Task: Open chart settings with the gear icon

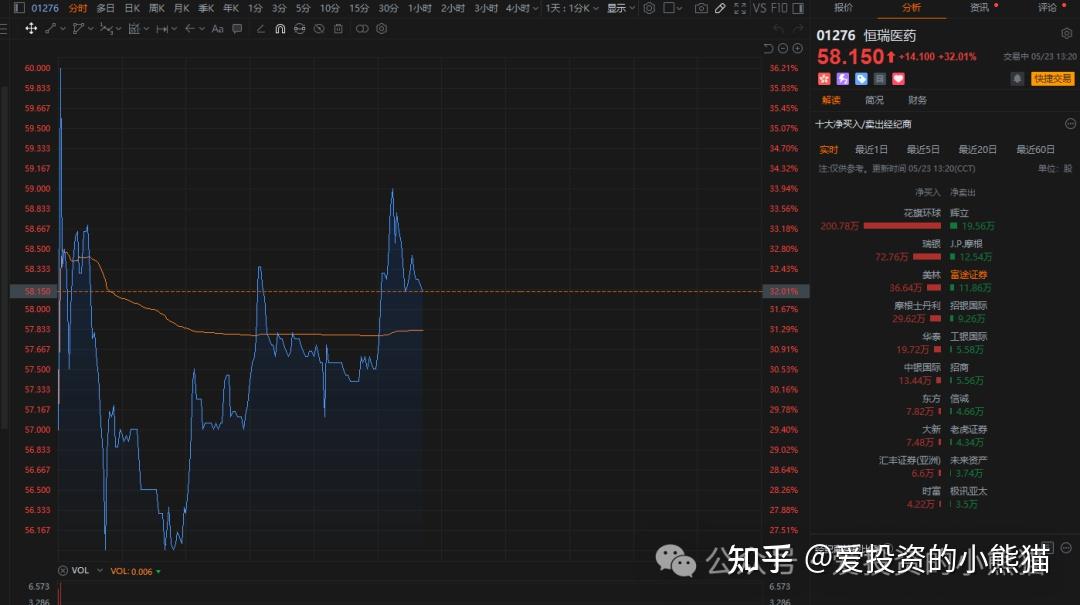Action: pos(650,8)
